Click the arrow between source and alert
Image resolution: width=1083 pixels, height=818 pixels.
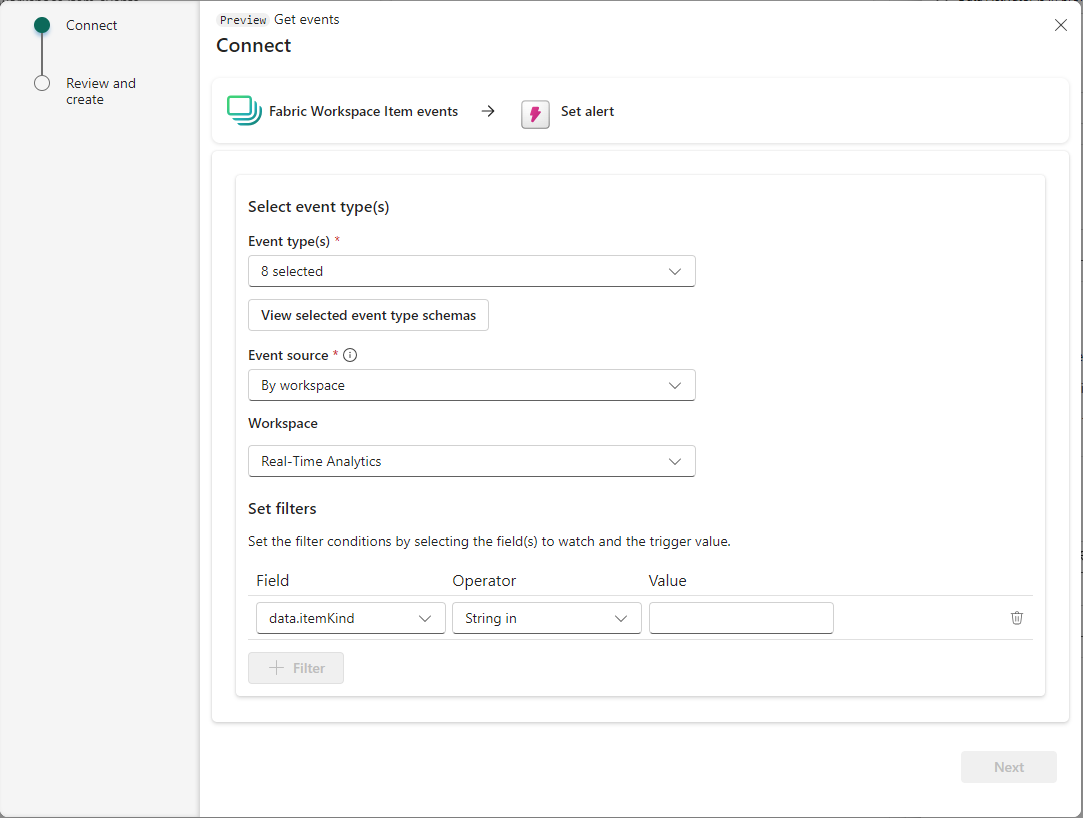click(488, 111)
